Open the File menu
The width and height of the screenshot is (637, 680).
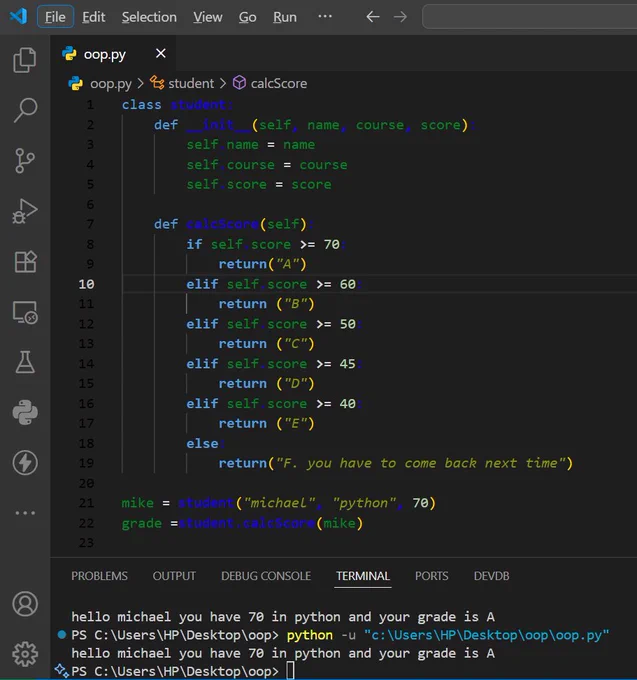point(55,17)
